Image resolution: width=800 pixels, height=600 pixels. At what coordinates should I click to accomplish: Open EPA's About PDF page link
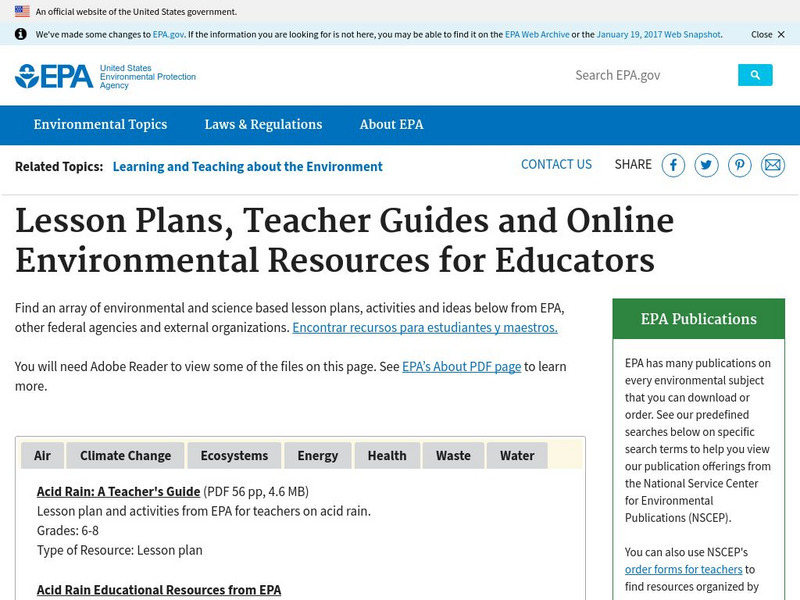[x=462, y=367]
